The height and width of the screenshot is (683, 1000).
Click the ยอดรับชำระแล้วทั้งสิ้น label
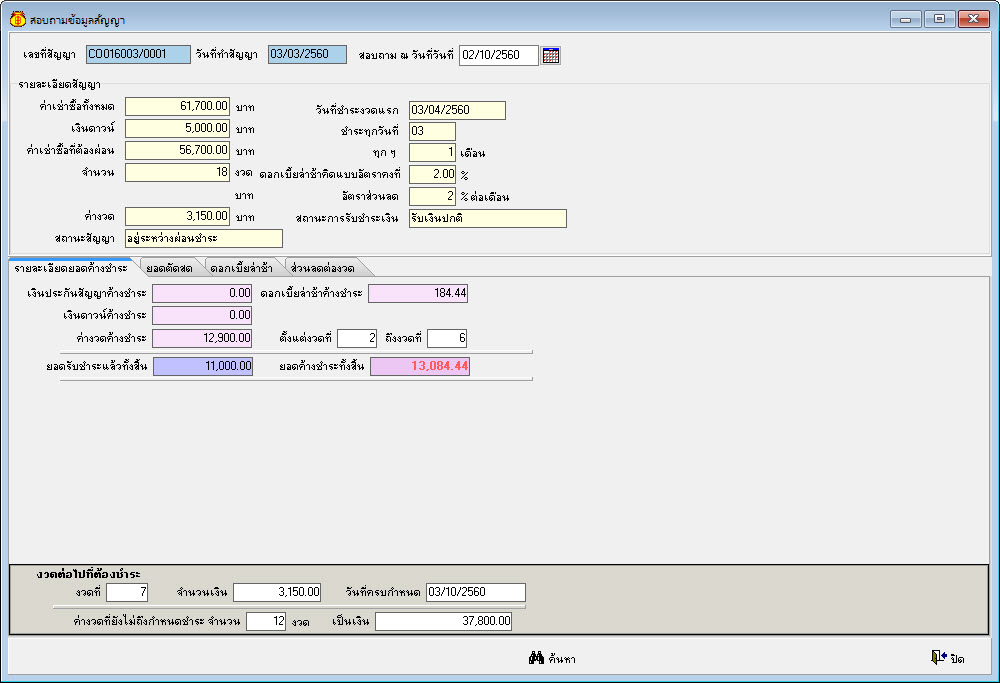tap(97, 366)
